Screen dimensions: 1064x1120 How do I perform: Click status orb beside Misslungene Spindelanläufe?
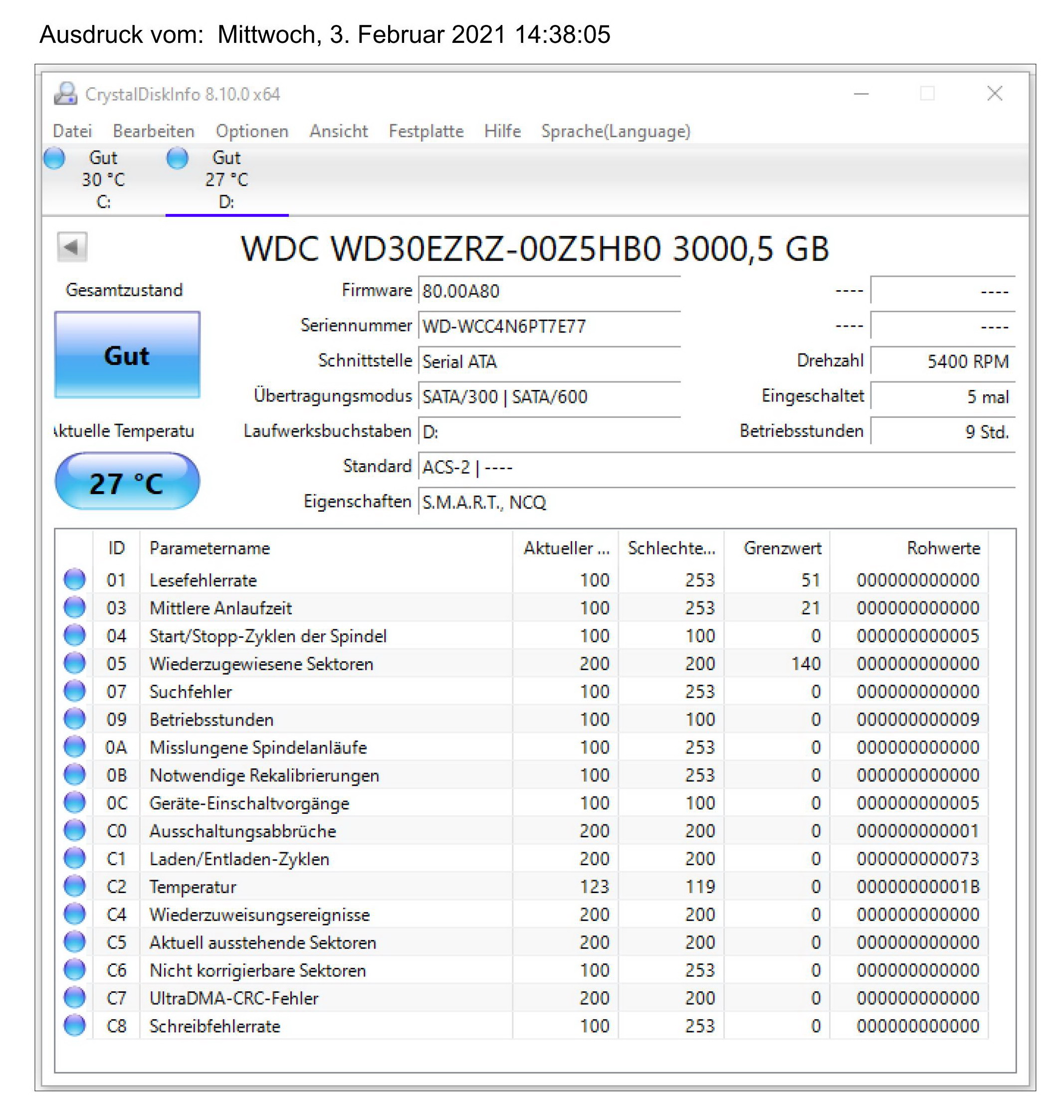[74, 747]
